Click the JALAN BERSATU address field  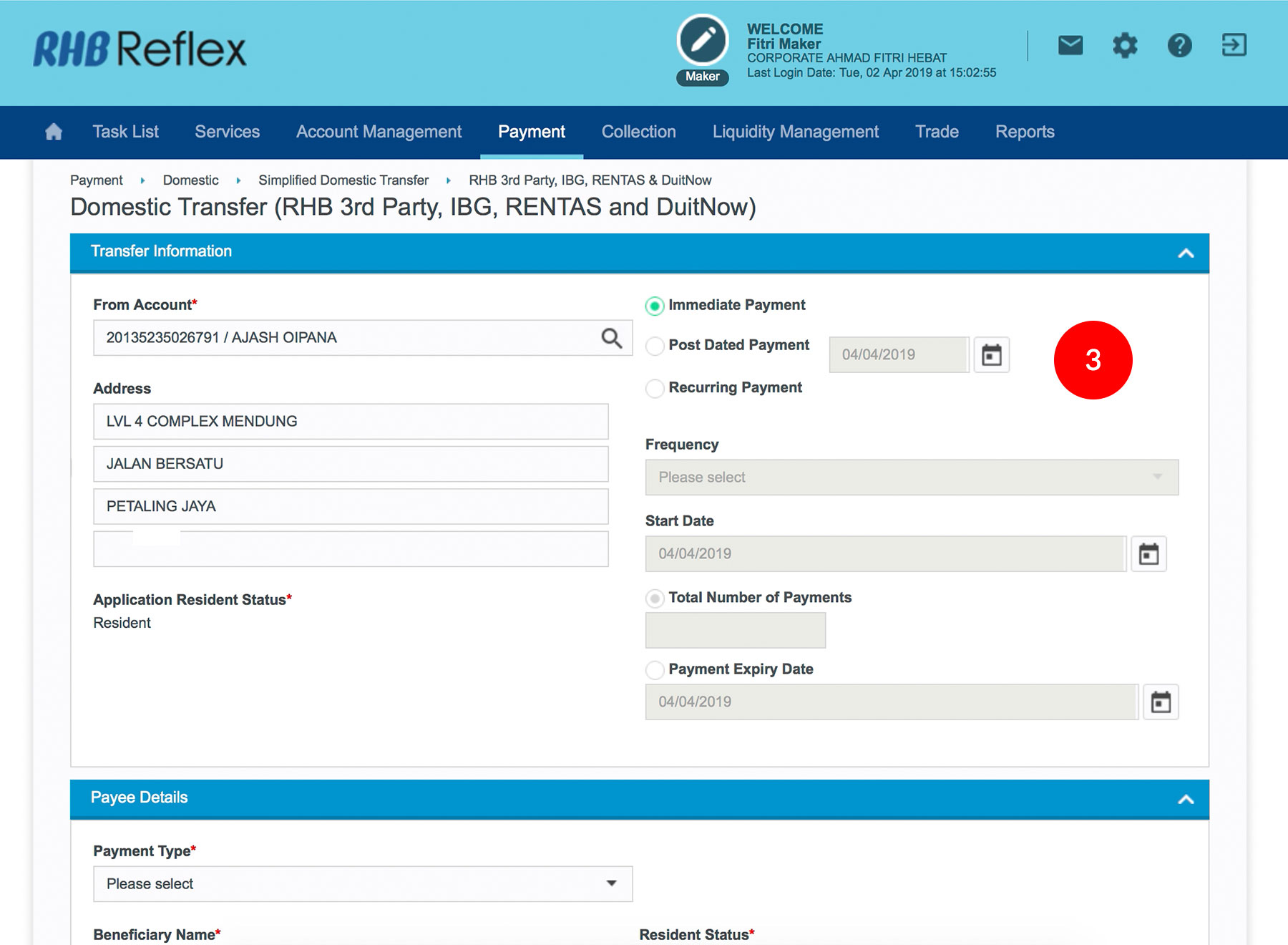[x=351, y=464]
